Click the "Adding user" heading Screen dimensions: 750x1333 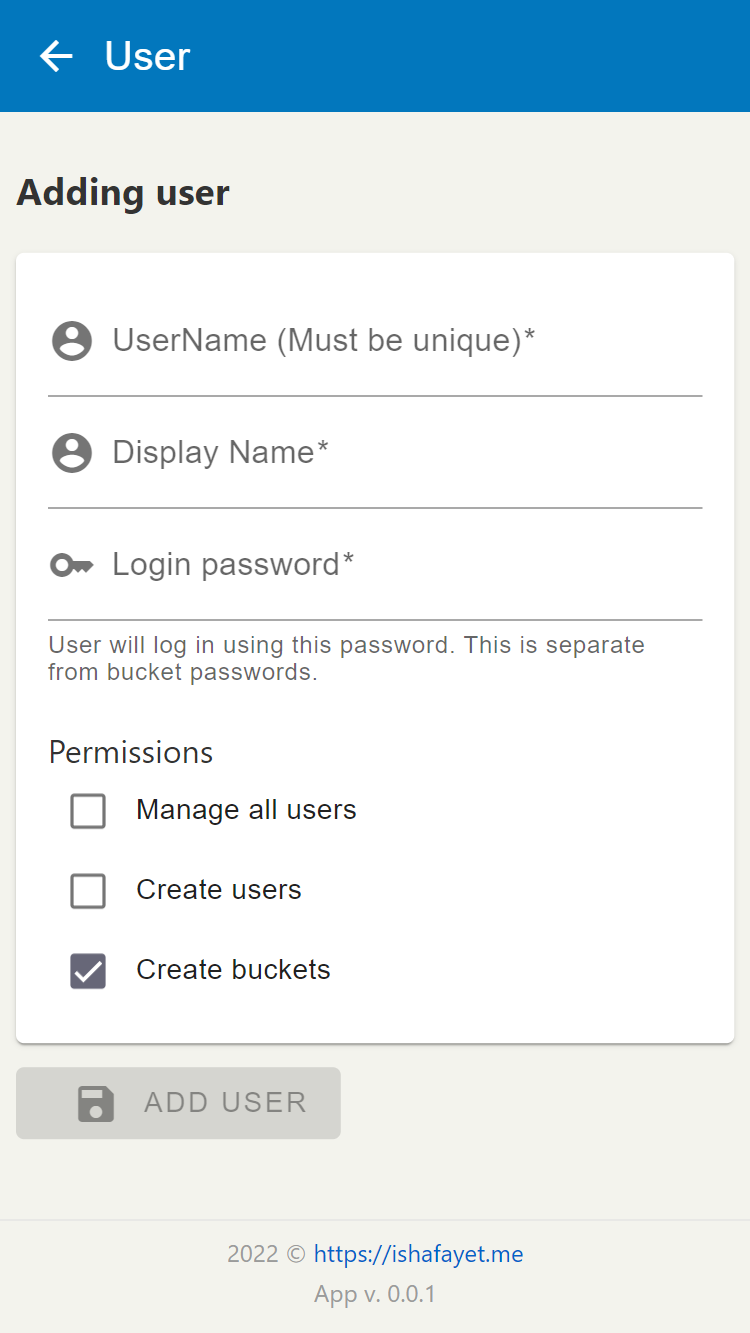click(123, 192)
